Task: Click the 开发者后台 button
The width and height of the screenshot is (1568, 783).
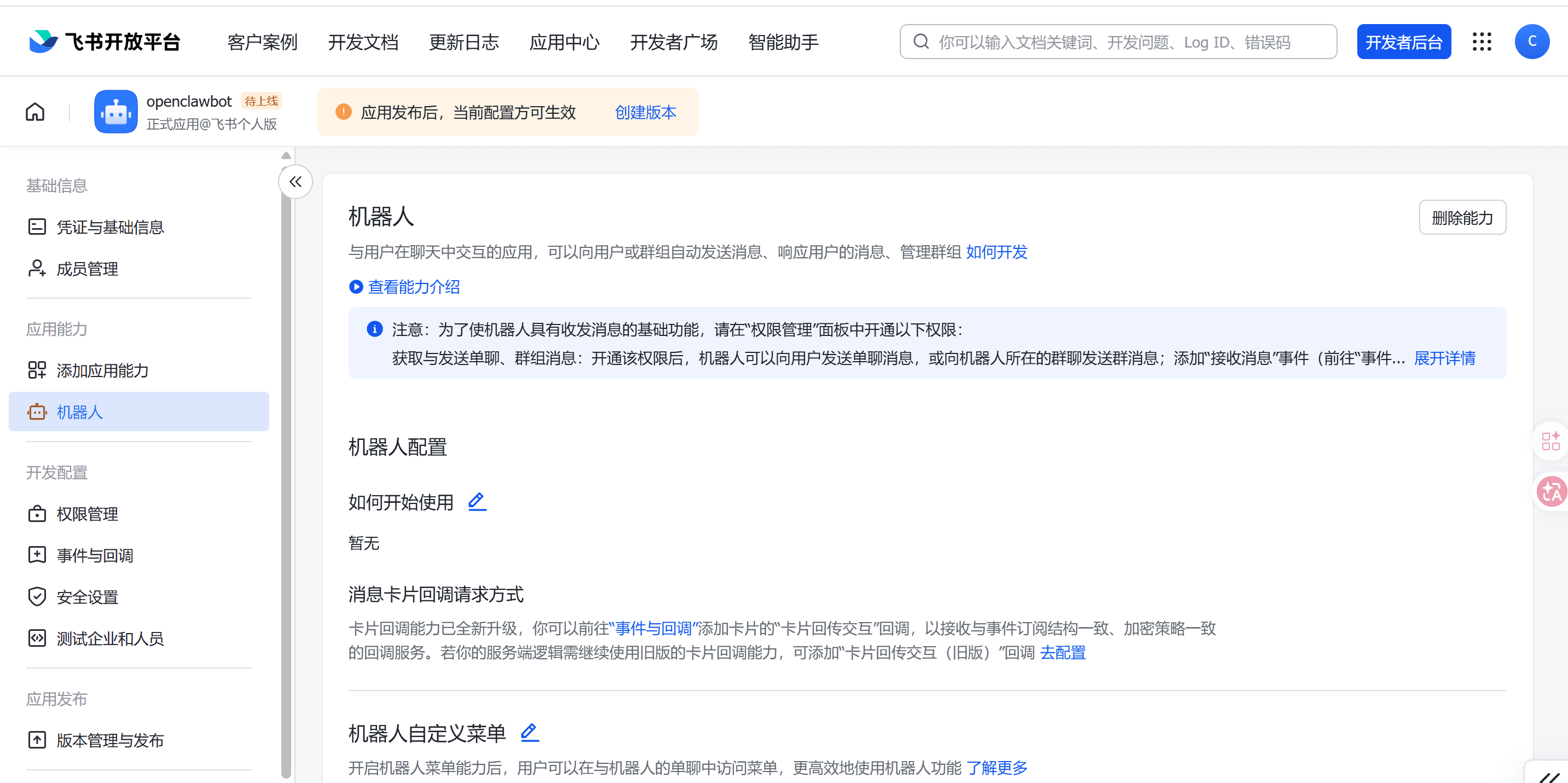Action: pyautogui.click(x=1403, y=42)
